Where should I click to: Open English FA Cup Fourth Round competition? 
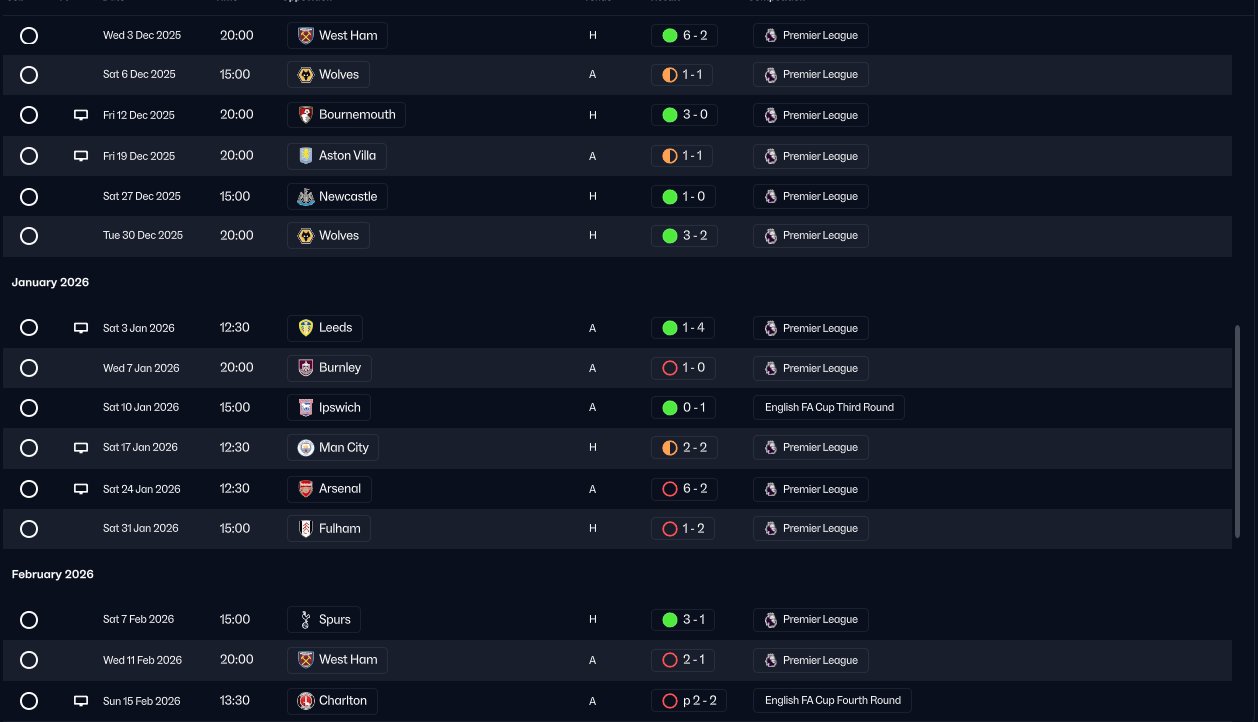tap(832, 701)
